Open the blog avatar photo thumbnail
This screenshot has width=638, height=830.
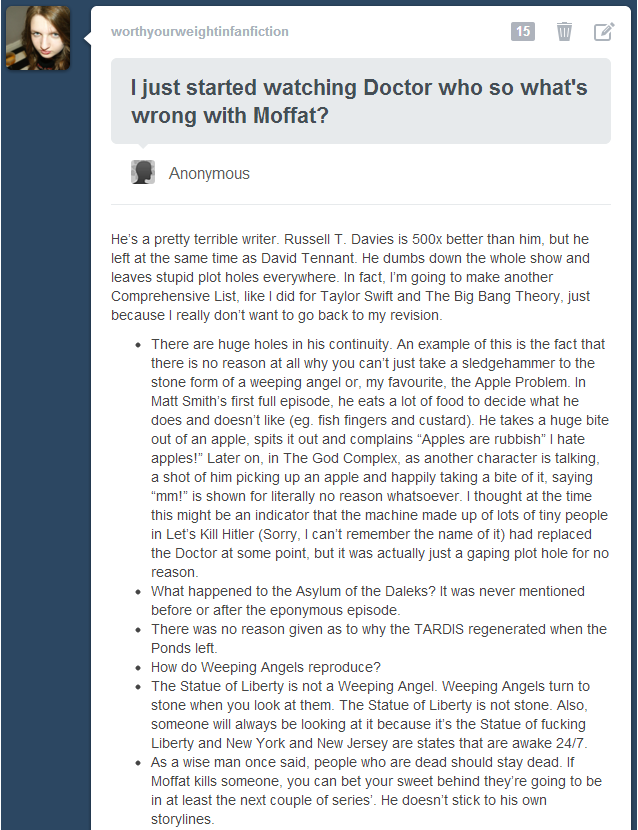(38, 38)
